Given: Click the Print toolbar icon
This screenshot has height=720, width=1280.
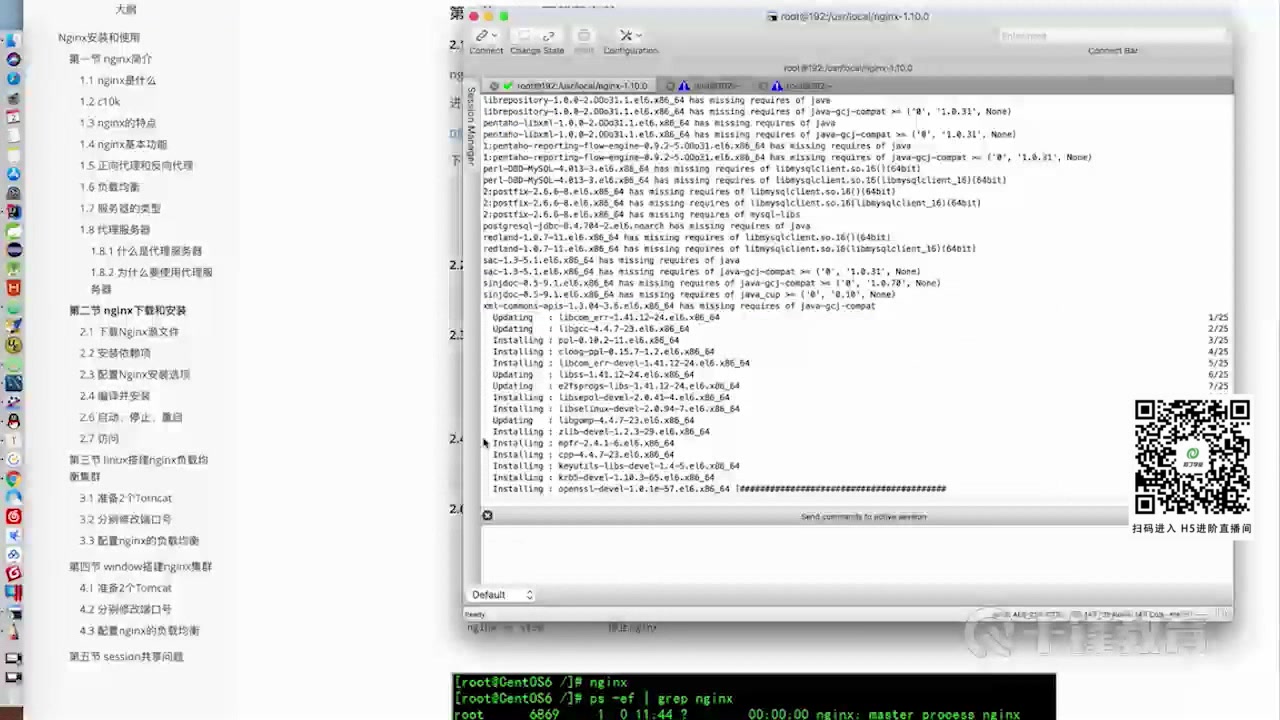Looking at the screenshot, I should 584,36.
